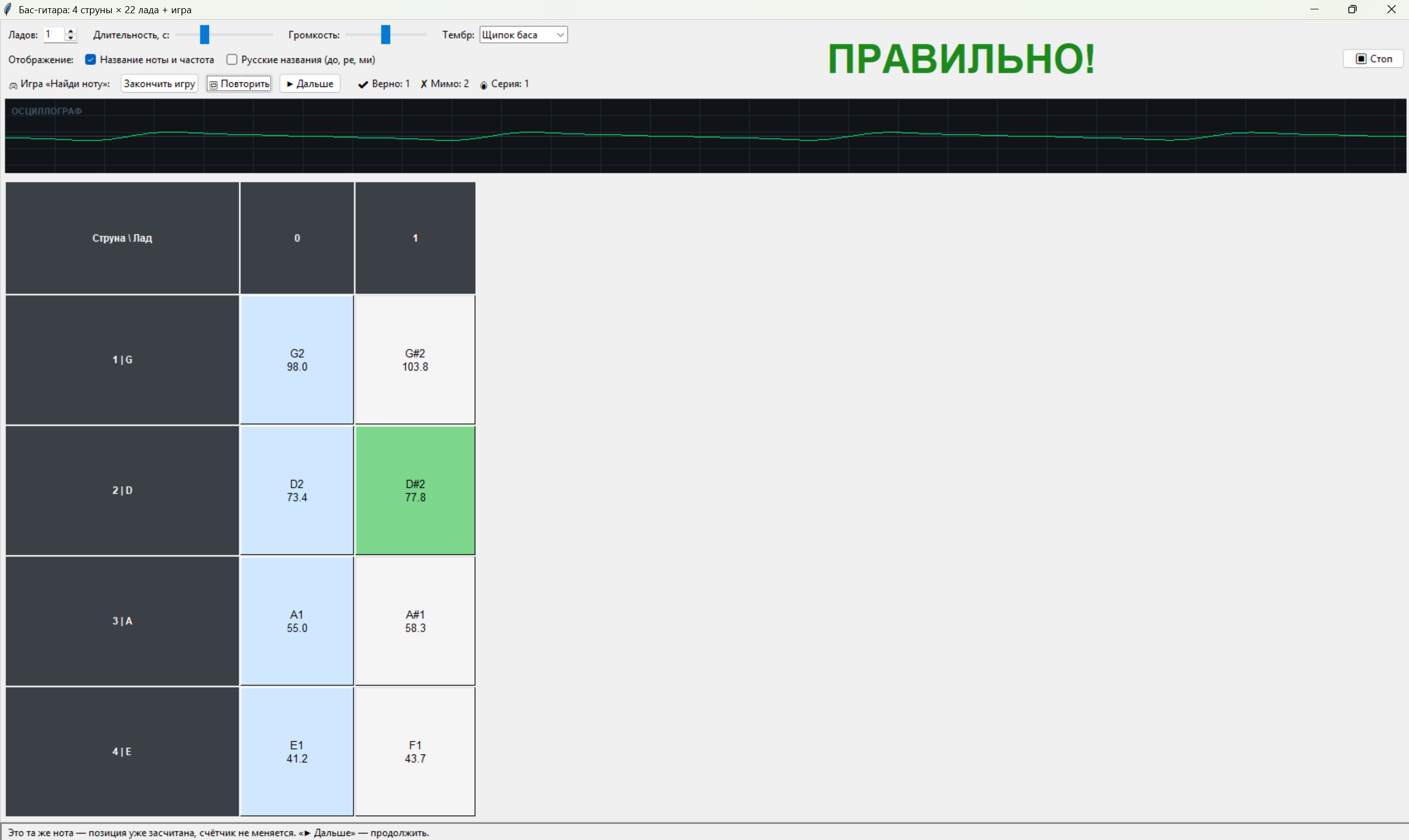
Task: Select the D2 73.4 open-string cell
Action: click(297, 491)
